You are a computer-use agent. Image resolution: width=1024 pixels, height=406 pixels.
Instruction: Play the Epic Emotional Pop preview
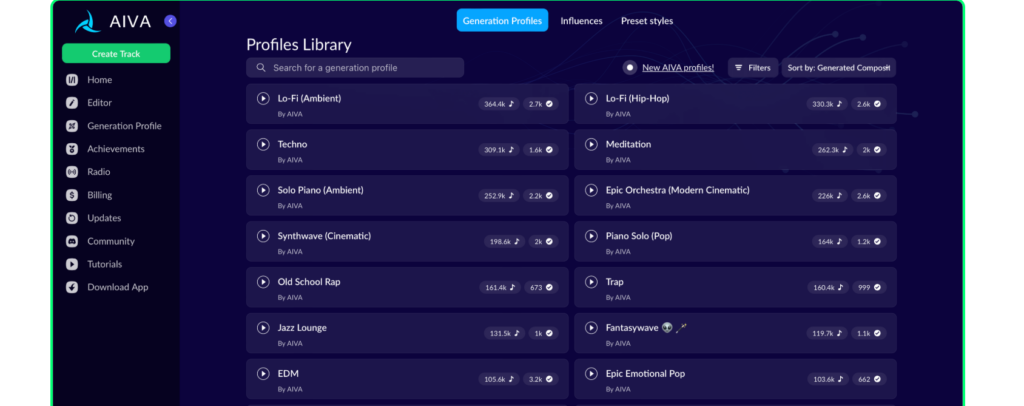pyautogui.click(x=591, y=373)
